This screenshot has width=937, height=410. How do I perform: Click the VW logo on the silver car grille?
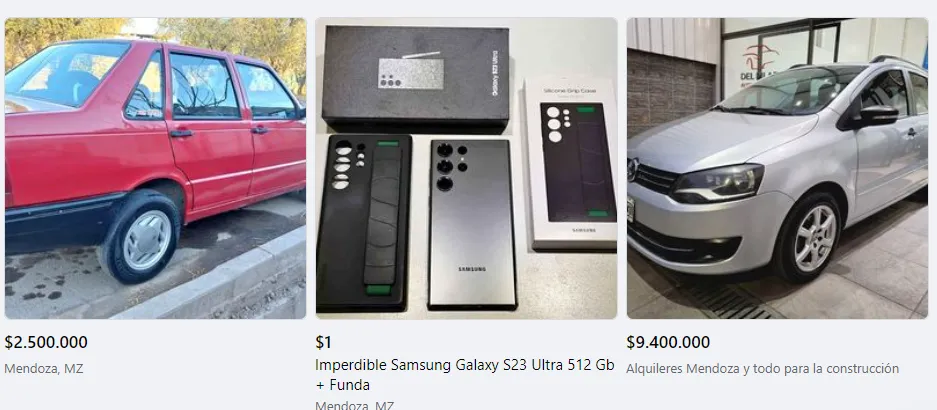[632, 169]
